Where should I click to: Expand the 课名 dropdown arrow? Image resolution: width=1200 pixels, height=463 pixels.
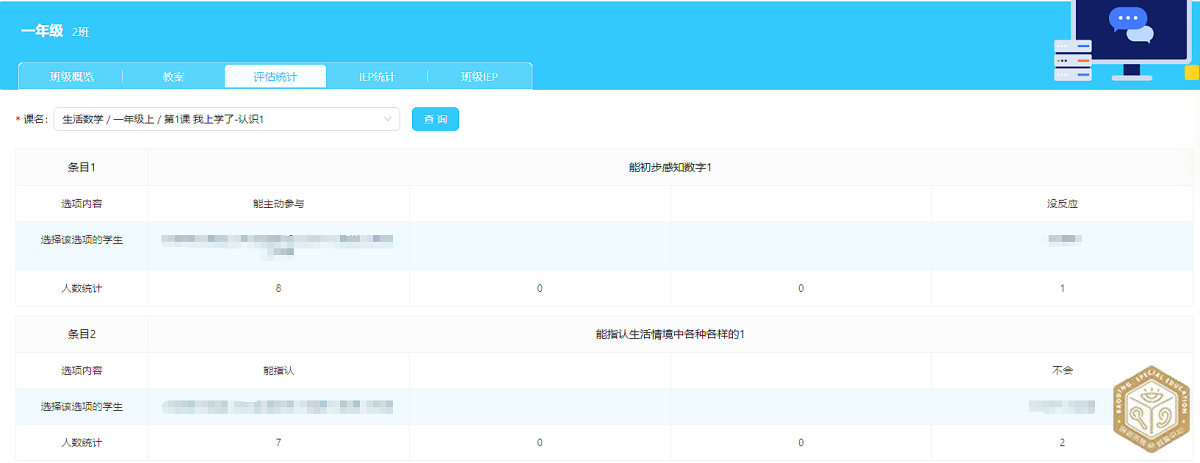388,120
